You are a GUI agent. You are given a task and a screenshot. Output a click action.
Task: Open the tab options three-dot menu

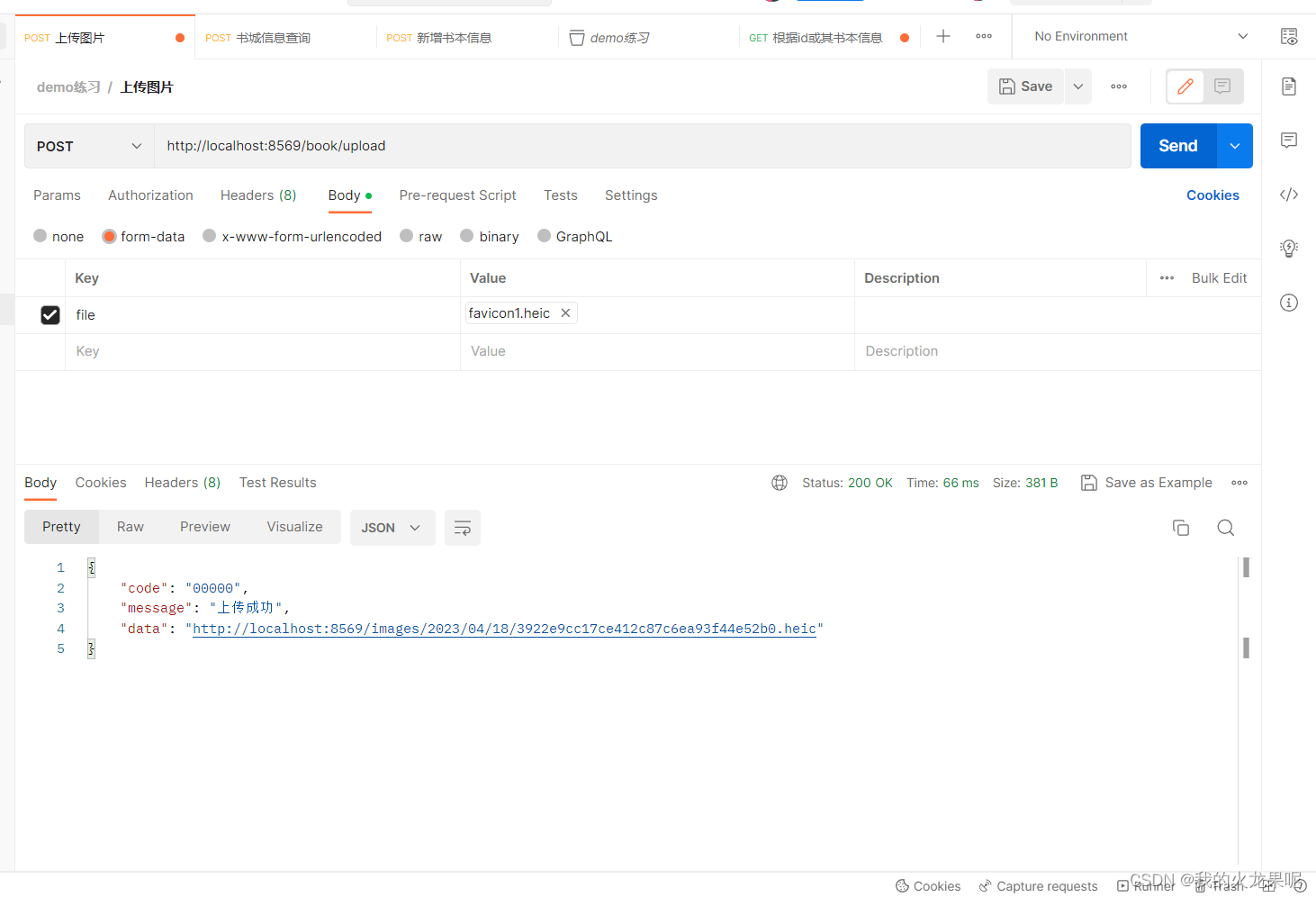click(x=984, y=36)
